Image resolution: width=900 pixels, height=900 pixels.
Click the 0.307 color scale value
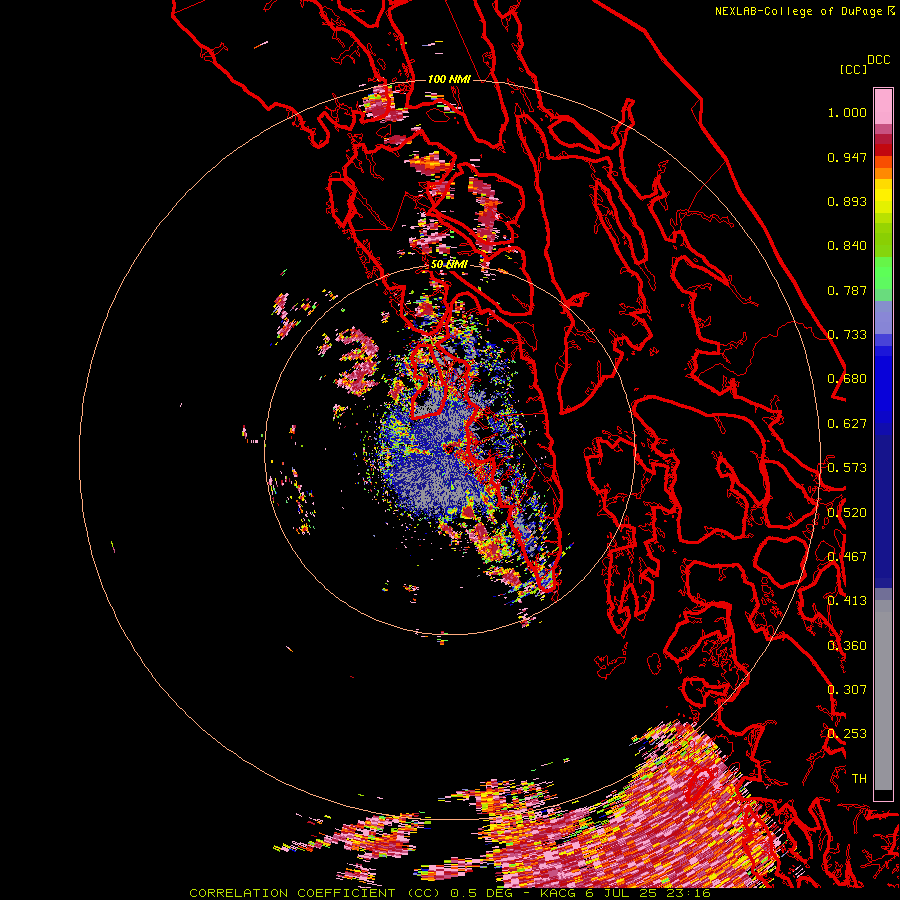[x=847, y=690]
